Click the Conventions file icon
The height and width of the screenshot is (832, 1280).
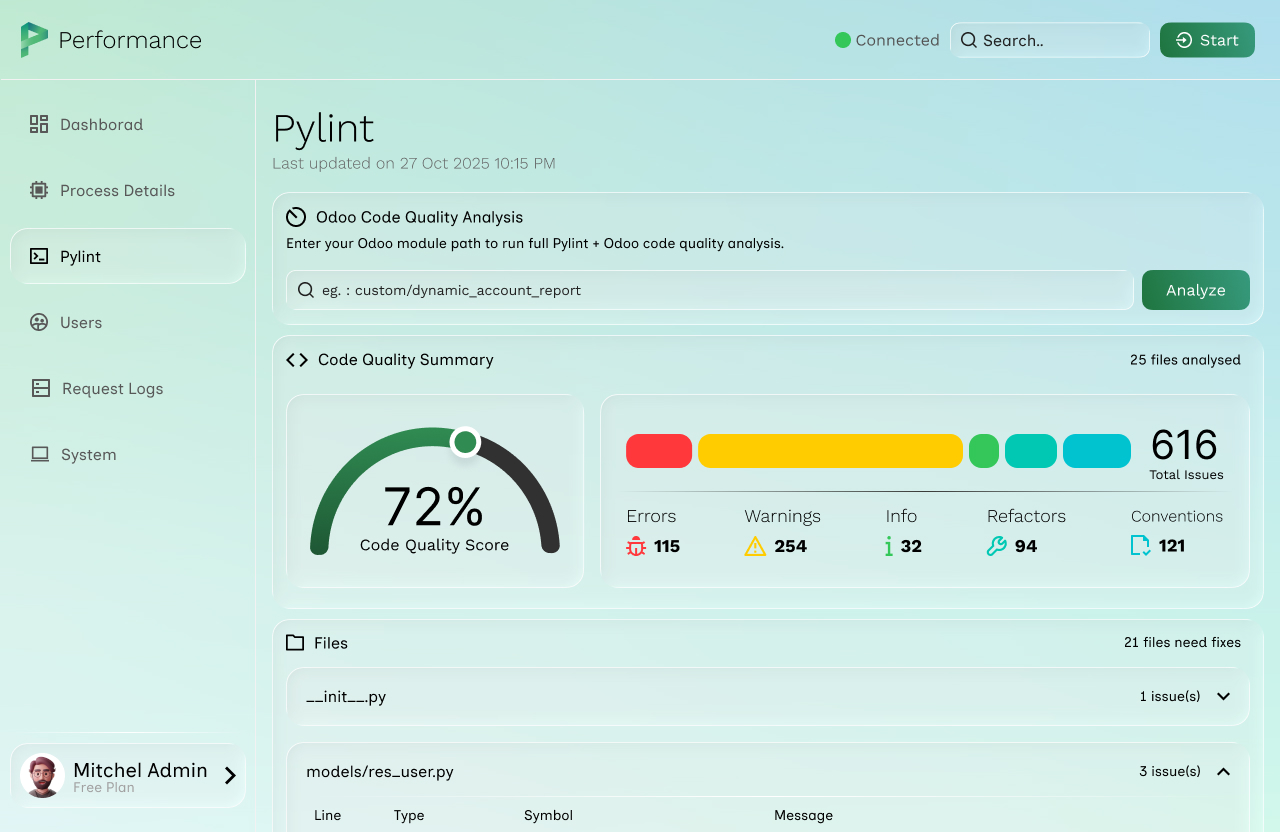pyautogui.click(x=1140, y=546)
